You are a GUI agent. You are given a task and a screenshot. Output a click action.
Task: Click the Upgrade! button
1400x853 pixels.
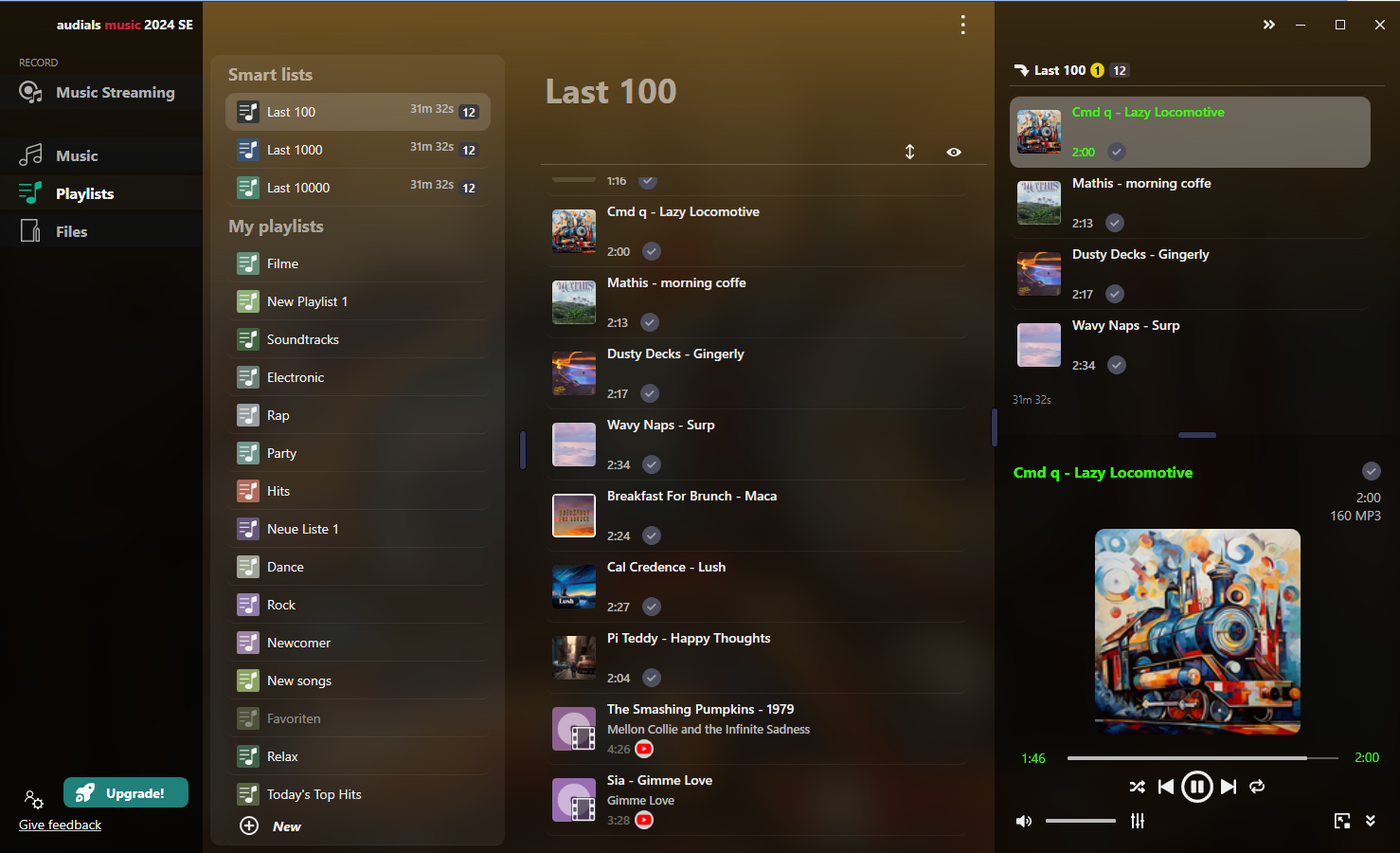coord(126,793)
